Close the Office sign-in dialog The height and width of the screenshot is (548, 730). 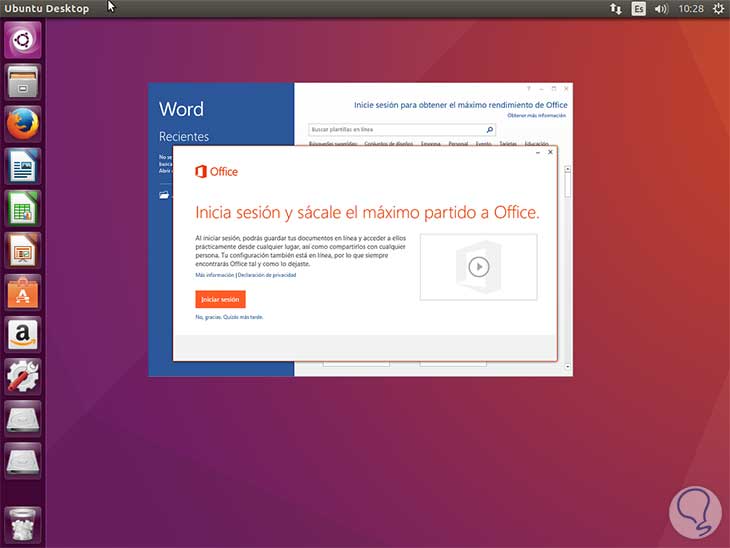point(550,152)
